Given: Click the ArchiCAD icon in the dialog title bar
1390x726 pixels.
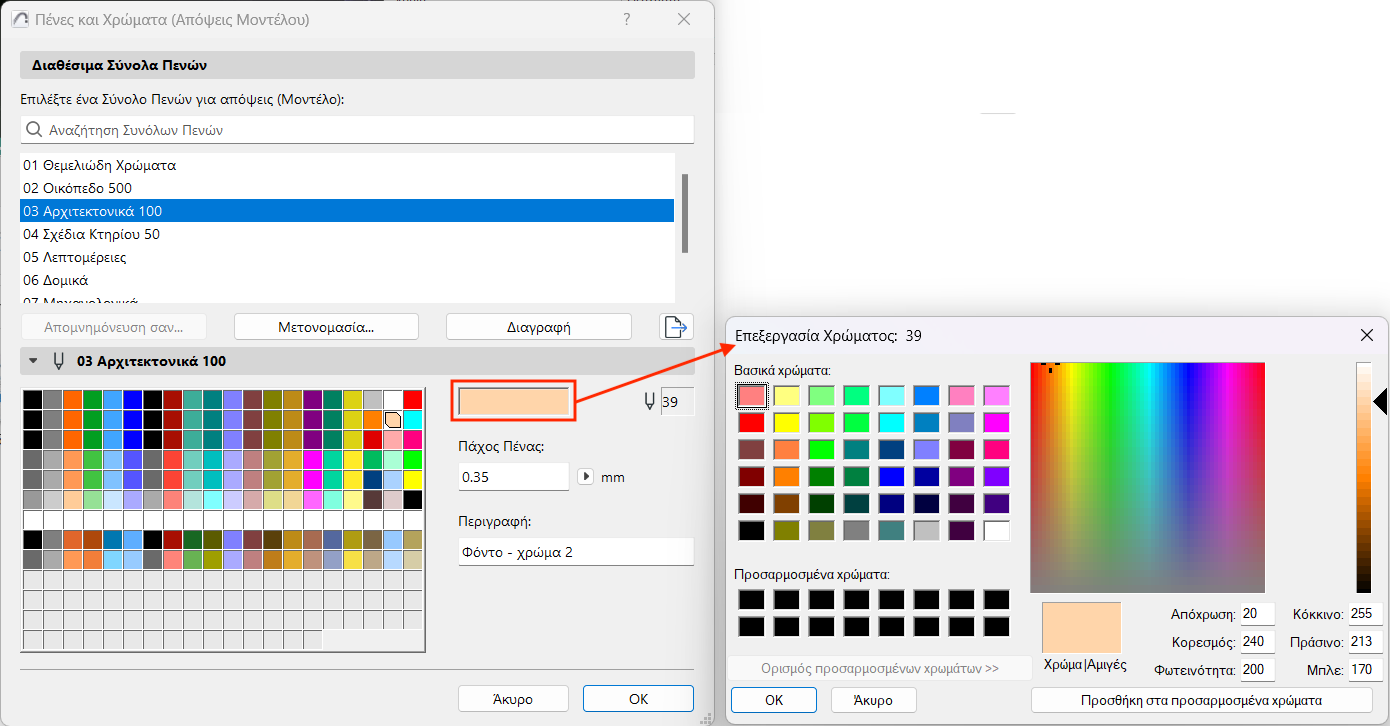Looking at the screenshot, I should point(20,18).
